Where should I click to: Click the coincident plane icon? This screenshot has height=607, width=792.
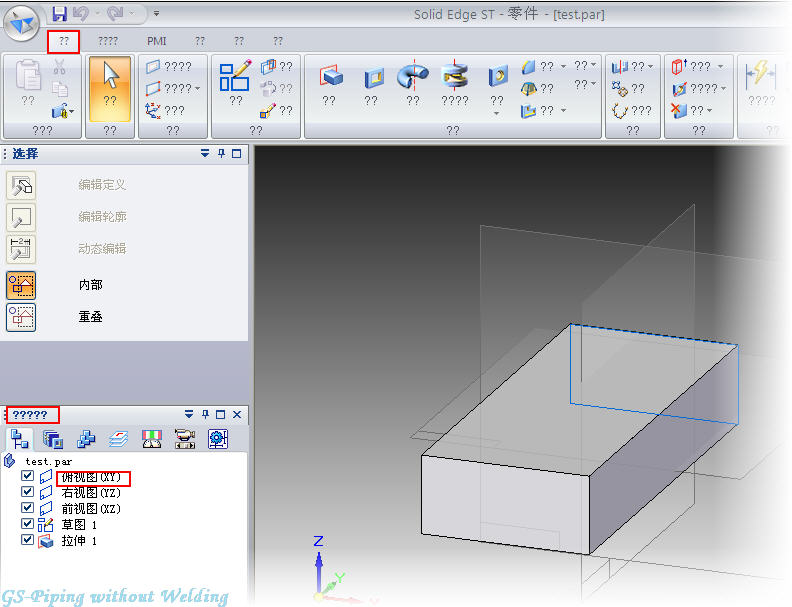[153, 66]
